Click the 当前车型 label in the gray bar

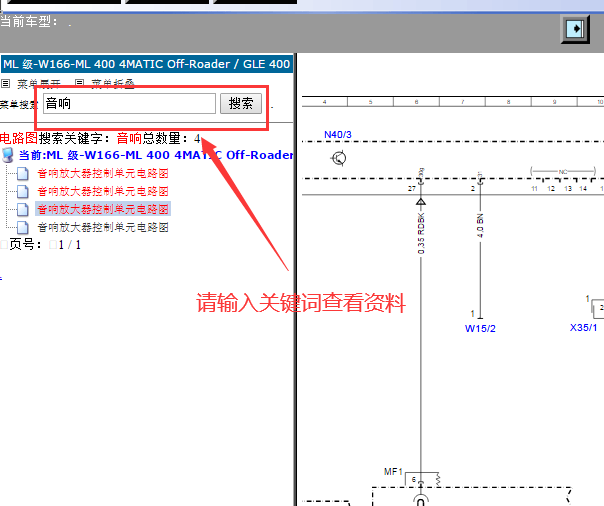click(x=29, y=22)
